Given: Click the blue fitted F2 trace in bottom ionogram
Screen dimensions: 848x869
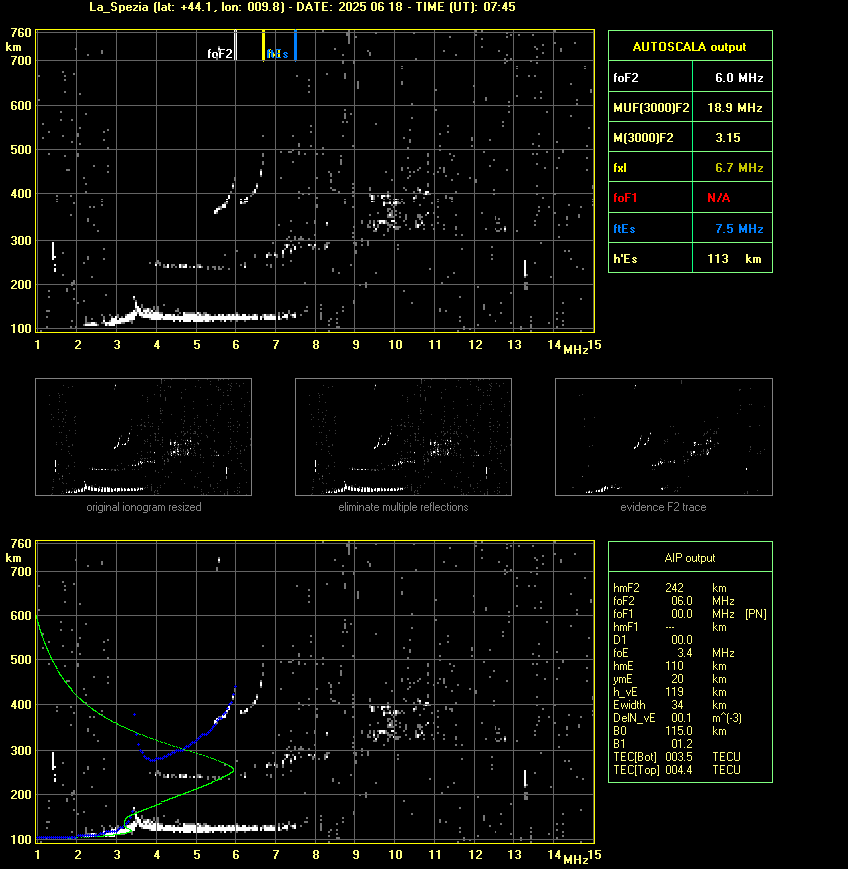Looking at the screenshot, I should tap(194, 740).
